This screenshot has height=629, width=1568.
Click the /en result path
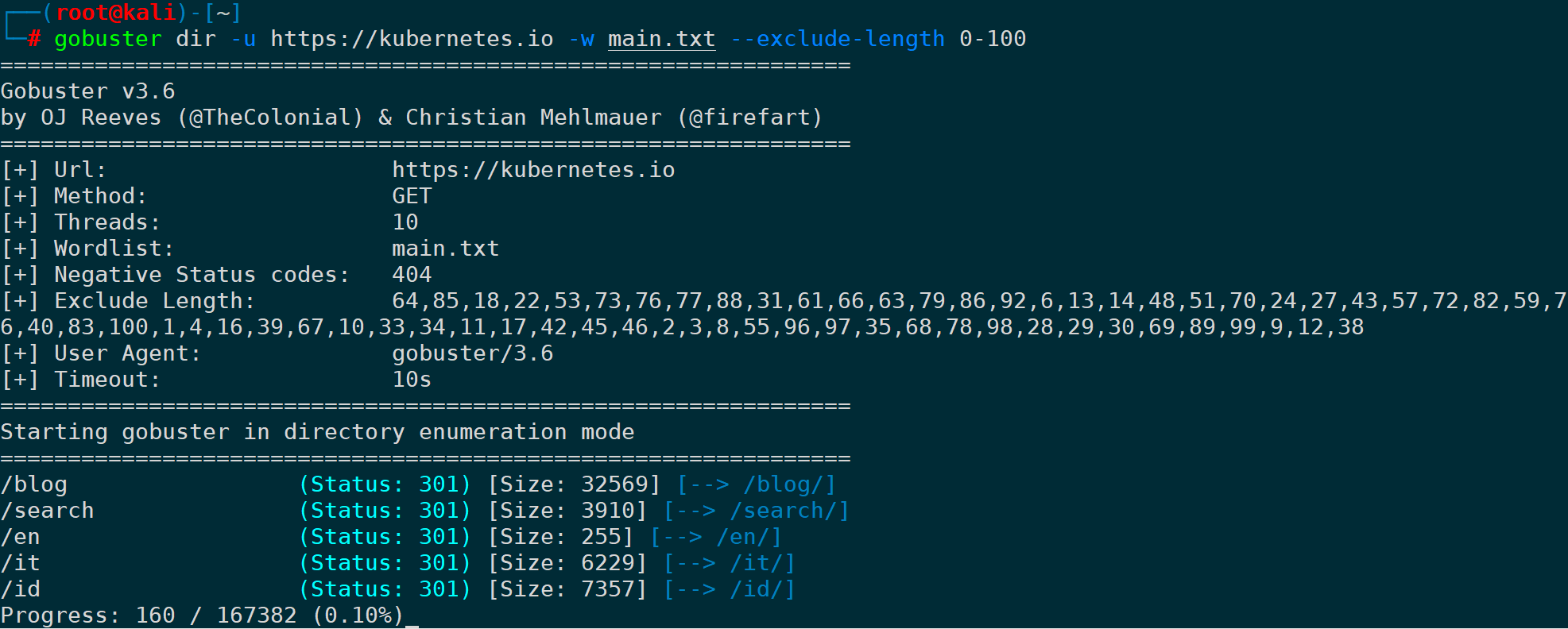[21, 537]
